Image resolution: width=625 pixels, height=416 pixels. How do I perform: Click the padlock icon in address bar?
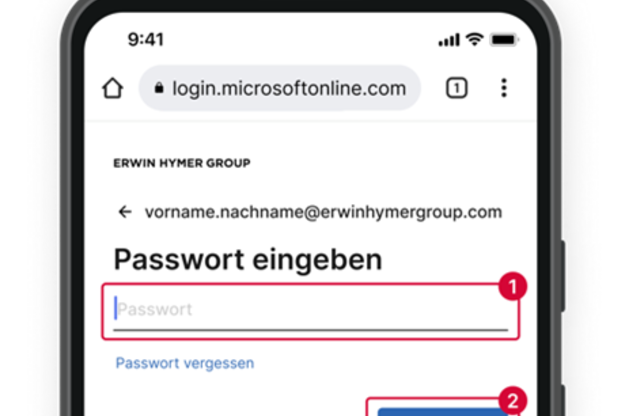pyautogui.click(x=159, y=88)
